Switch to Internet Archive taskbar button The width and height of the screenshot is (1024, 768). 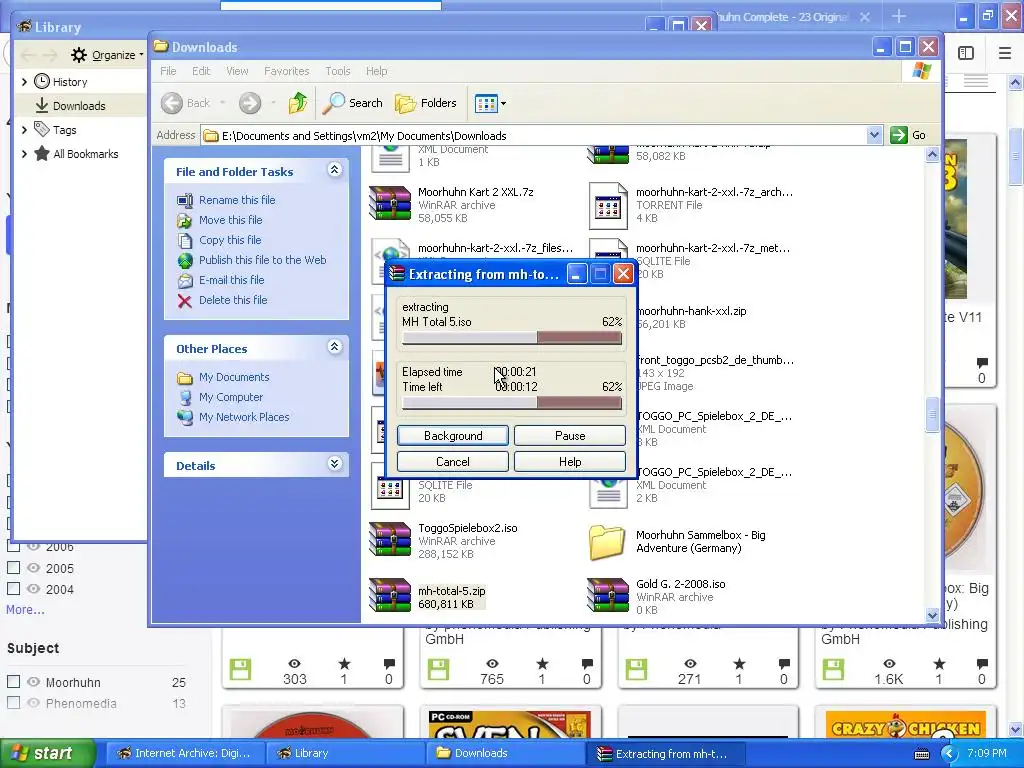tap(185, 753)
